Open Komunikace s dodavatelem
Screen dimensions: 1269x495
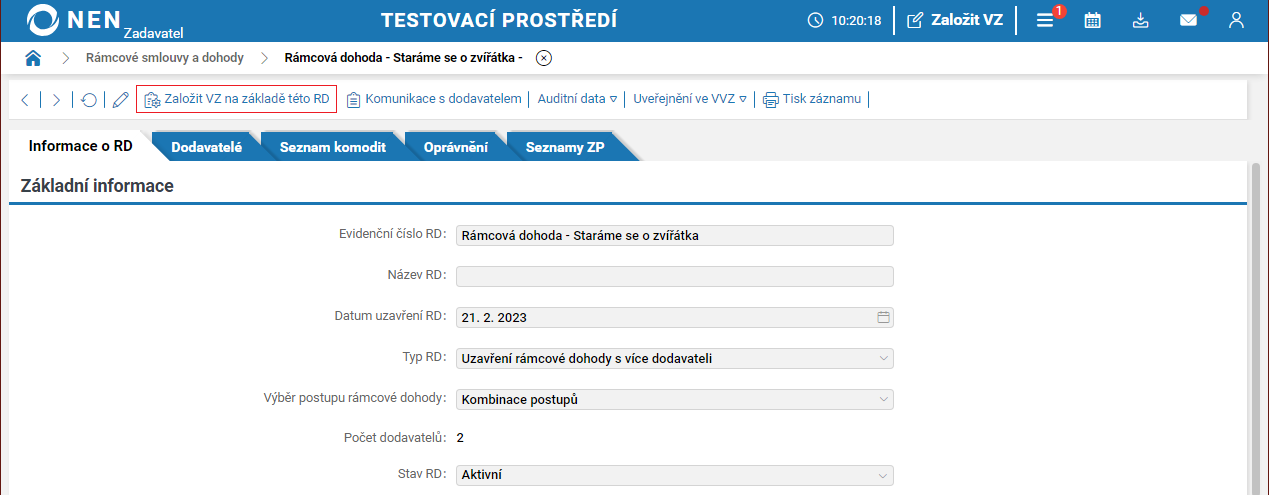pos(434,99)
